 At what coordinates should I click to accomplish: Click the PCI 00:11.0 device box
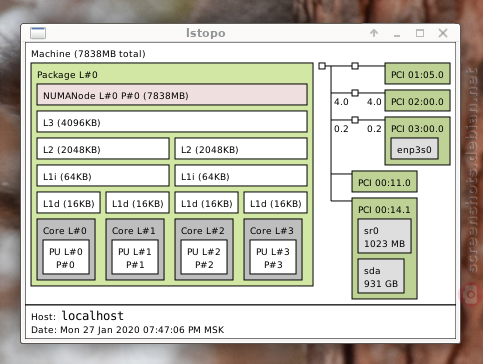384,182
